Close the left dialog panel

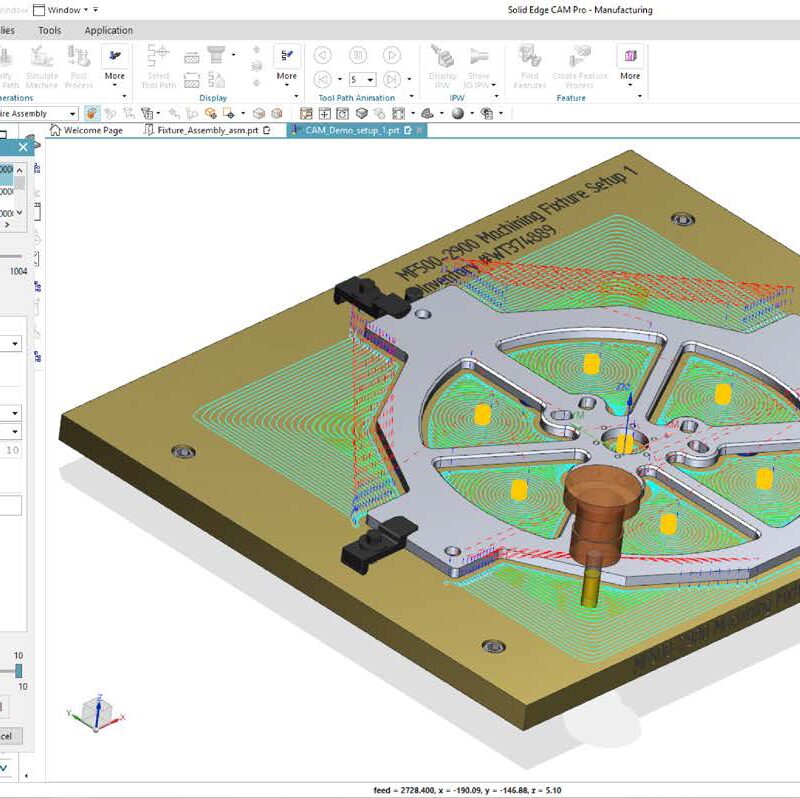(23, 147)
